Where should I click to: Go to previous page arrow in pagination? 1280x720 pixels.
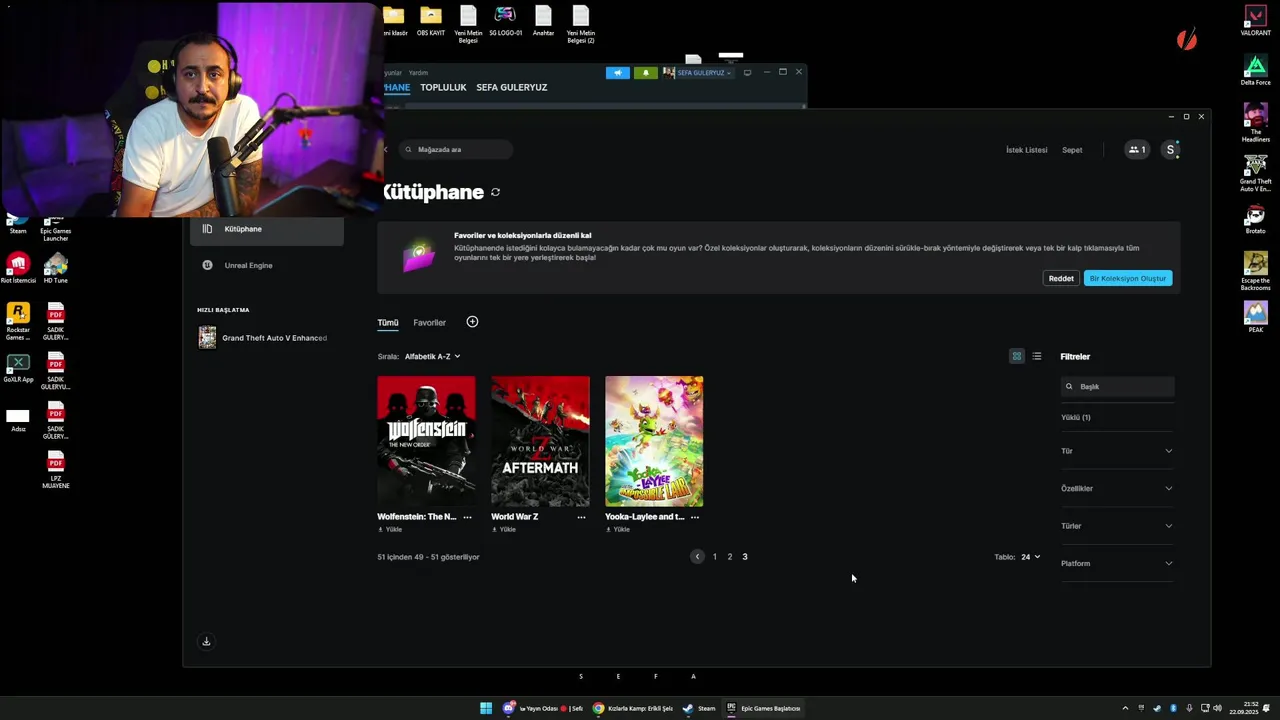point(697,557)
